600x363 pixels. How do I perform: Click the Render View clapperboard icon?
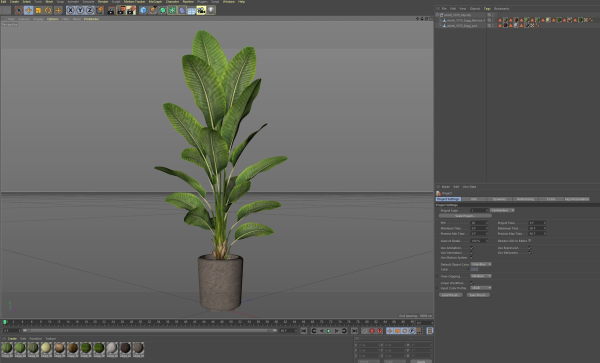(x=111, y=10)
